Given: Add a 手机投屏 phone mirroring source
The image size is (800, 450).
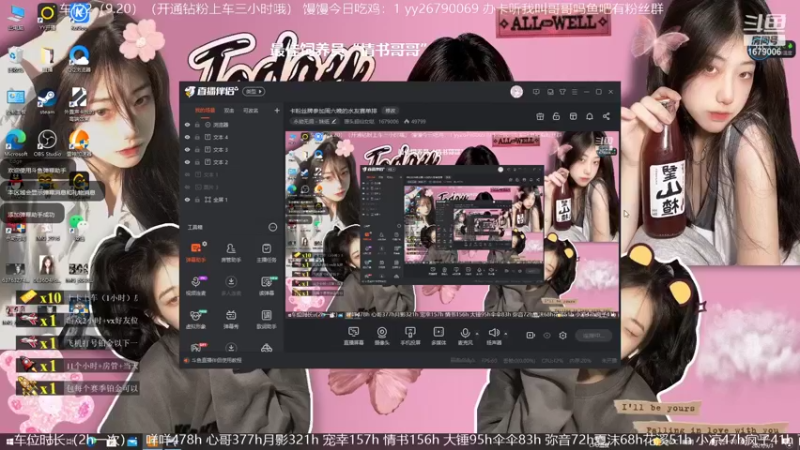Looking at the screenshot, I should click(410, 336).
